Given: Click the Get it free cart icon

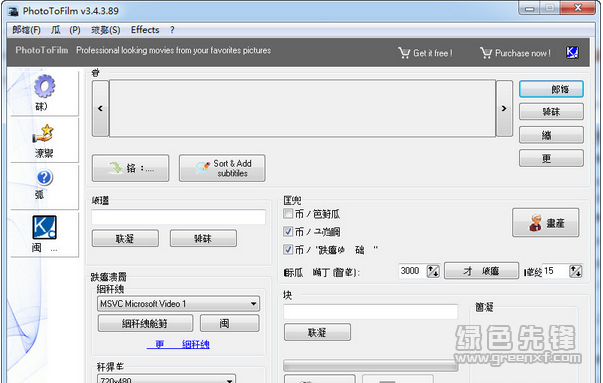Looking at the screenshot, I should click(404, 53).
